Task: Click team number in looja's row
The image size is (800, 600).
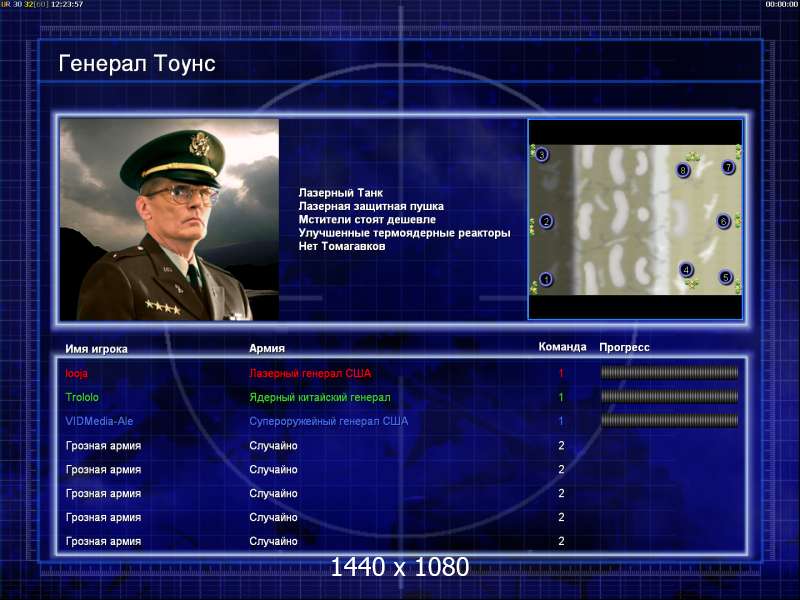Action: click(561, 373)
